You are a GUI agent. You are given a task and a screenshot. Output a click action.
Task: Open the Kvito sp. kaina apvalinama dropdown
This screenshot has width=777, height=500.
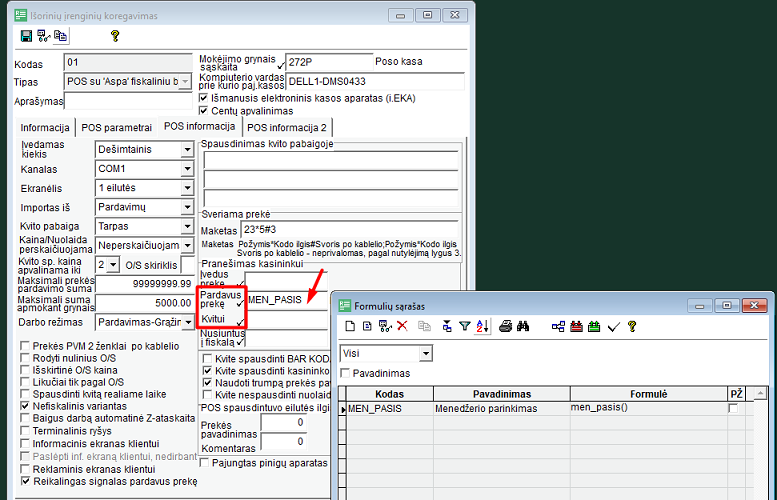(x=113, y=265)
